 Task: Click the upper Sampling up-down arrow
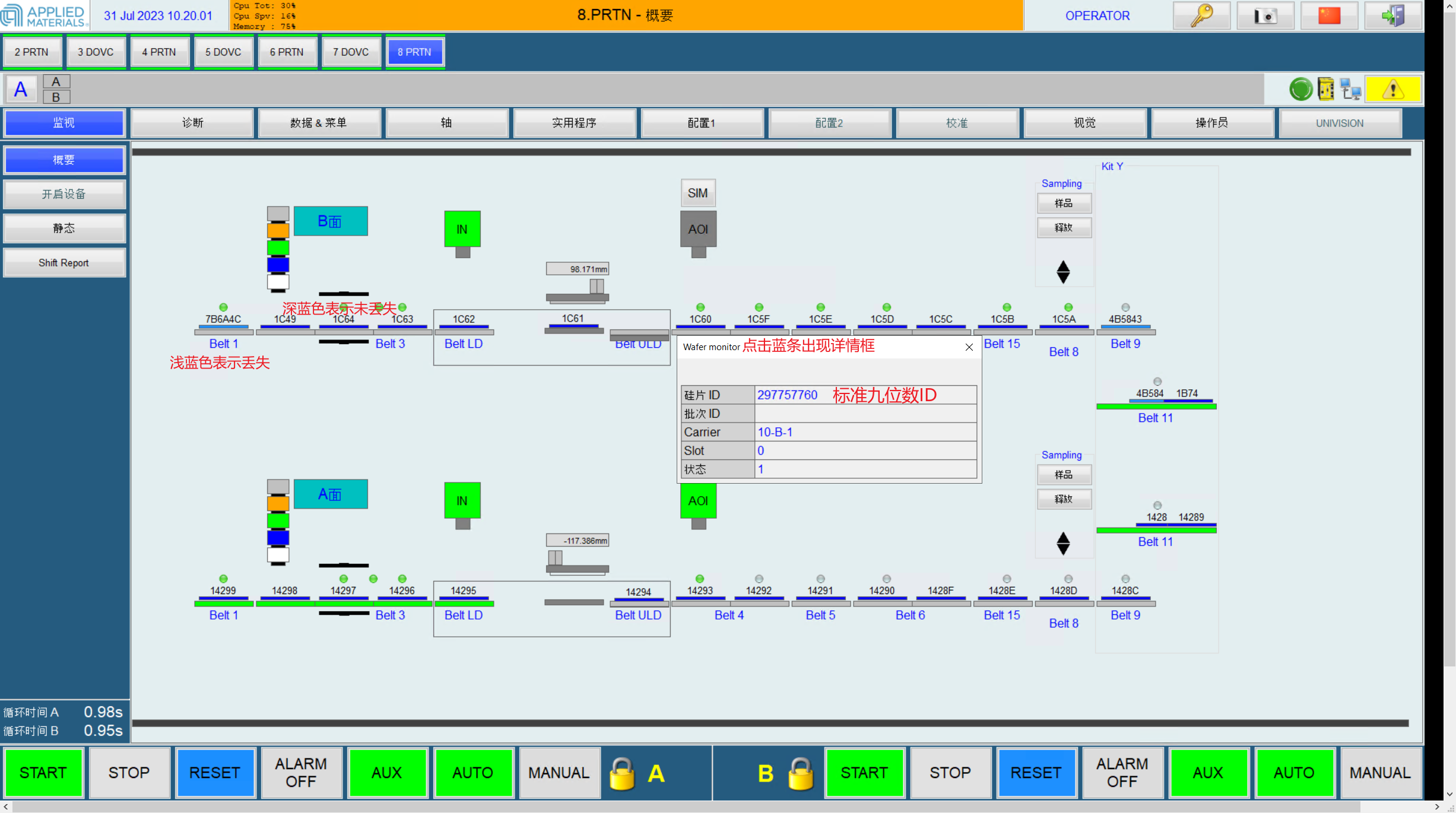click(1063, 272)
